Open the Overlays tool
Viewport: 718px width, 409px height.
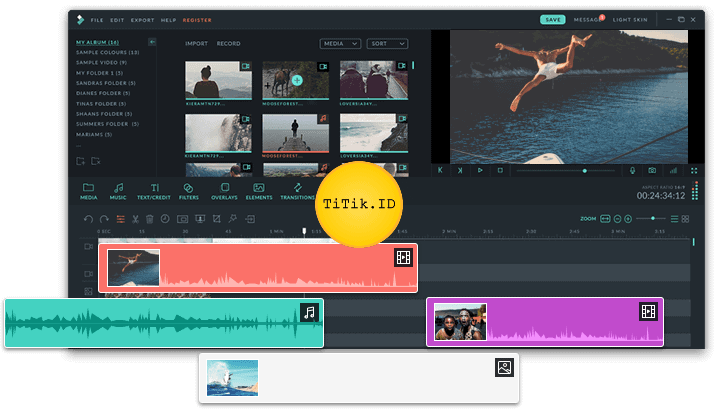[x=224, y=191]
